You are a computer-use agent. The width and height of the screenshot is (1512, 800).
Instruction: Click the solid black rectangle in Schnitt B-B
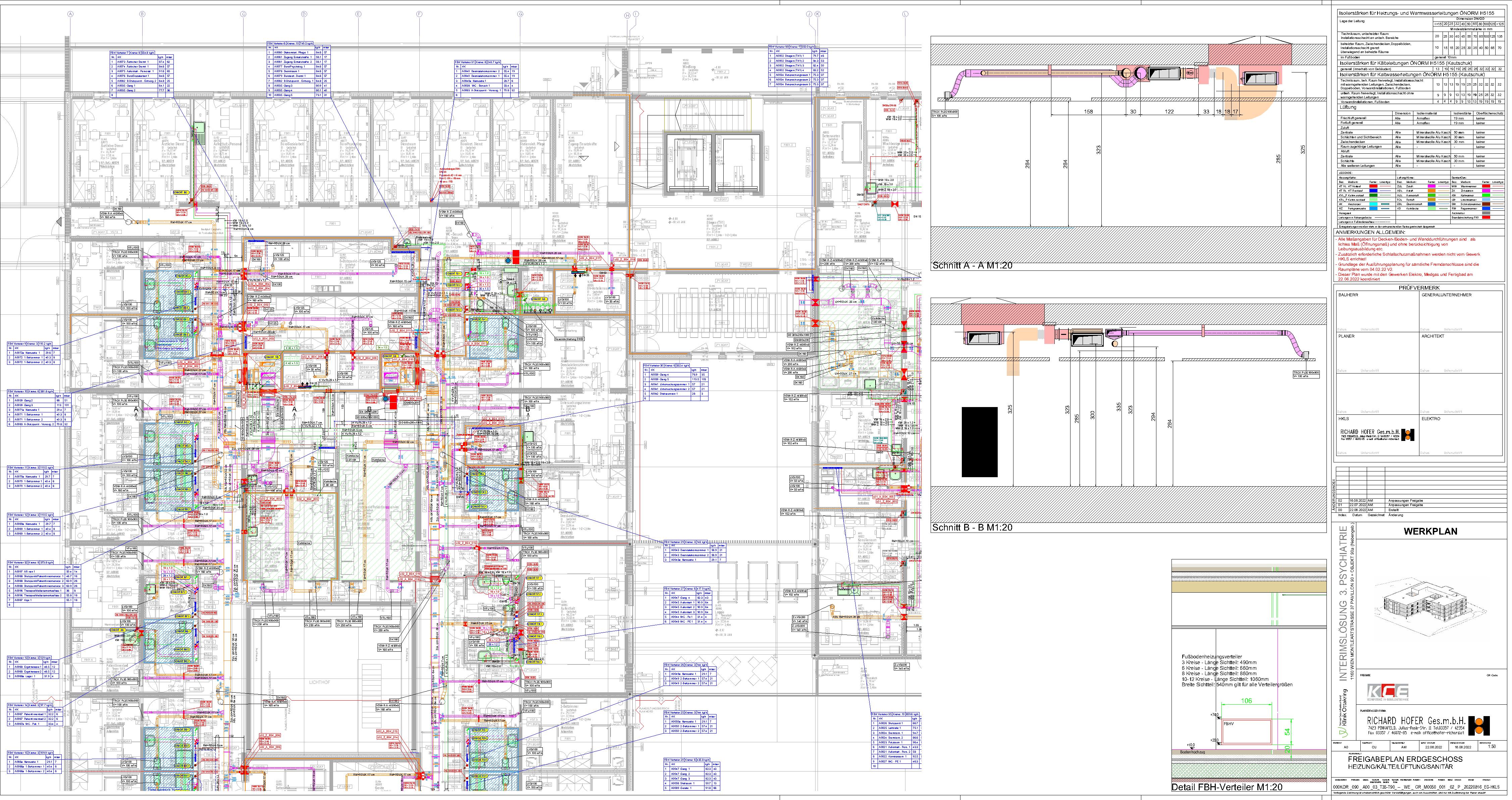pyautogui.click(x=980, y=441)
